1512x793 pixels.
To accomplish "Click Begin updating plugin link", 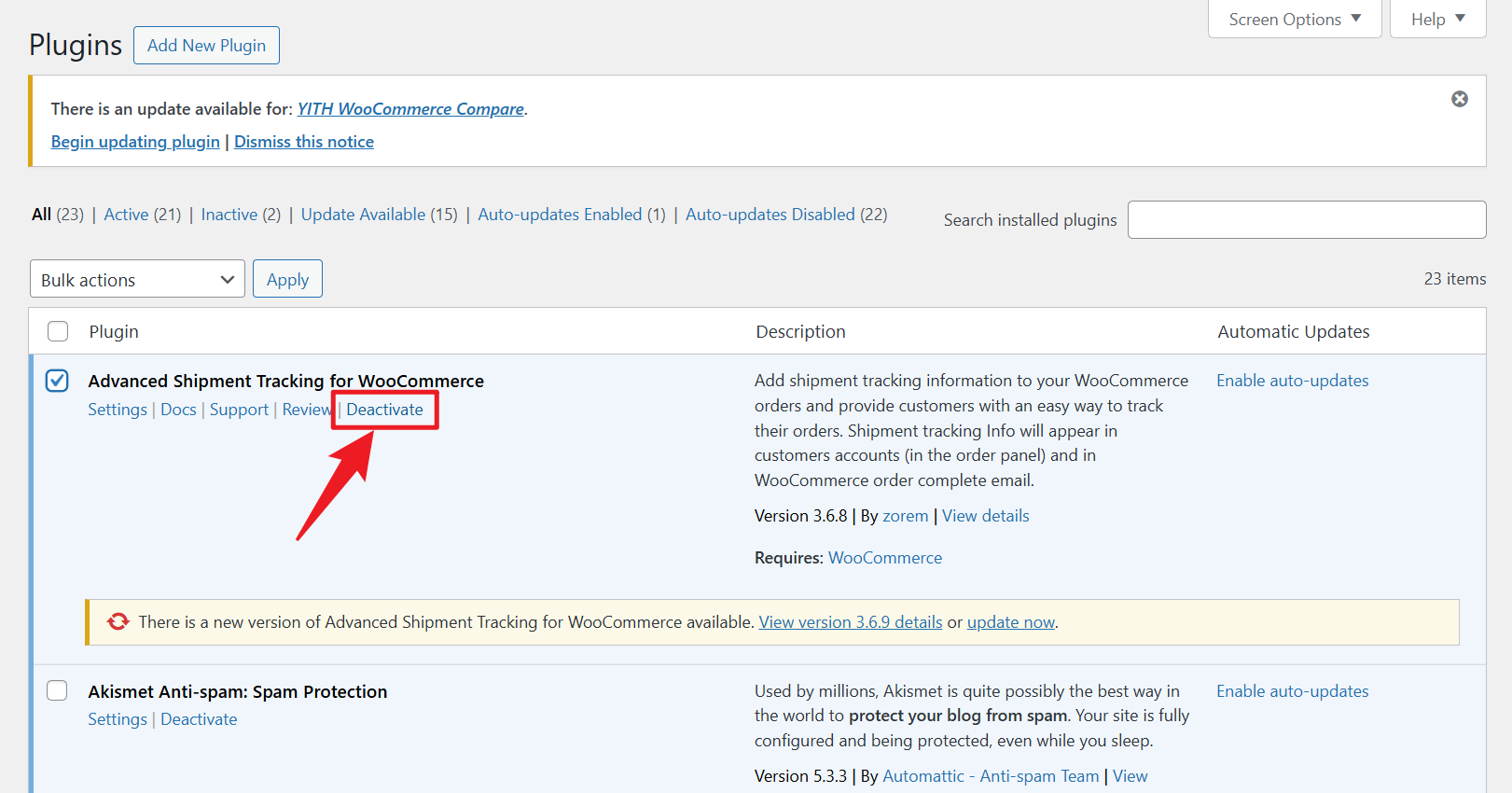I will pyautogui.click(x=135, y=142).
